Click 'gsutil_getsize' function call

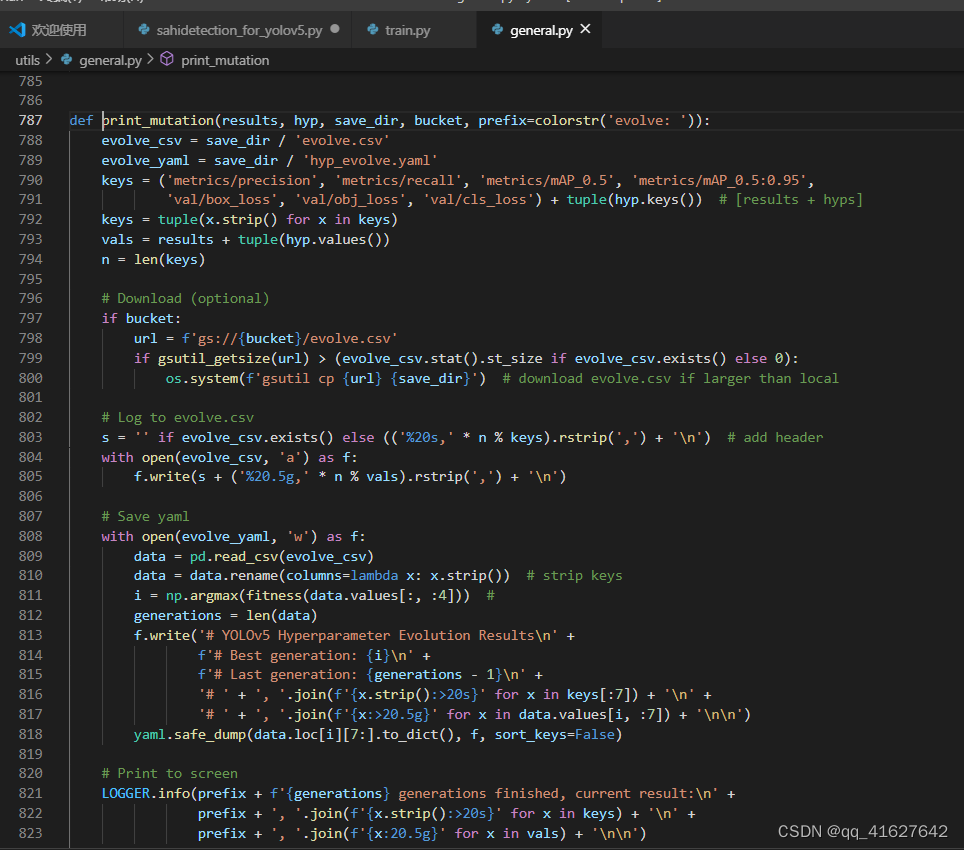coord(214,358)
